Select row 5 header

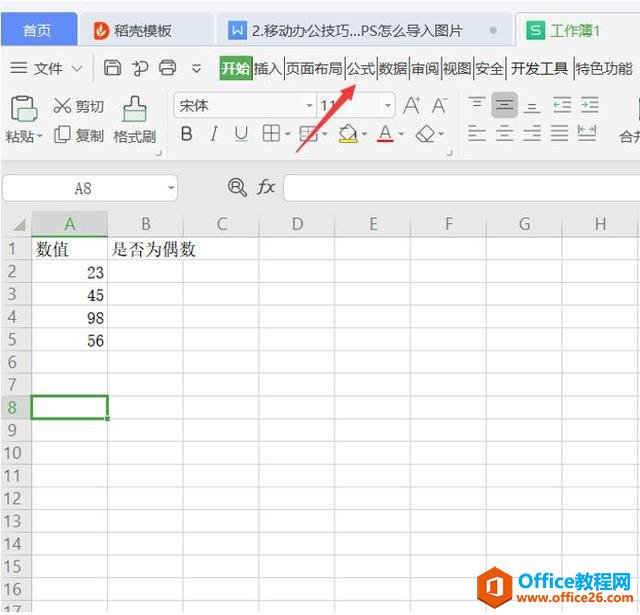pos(16,340)
